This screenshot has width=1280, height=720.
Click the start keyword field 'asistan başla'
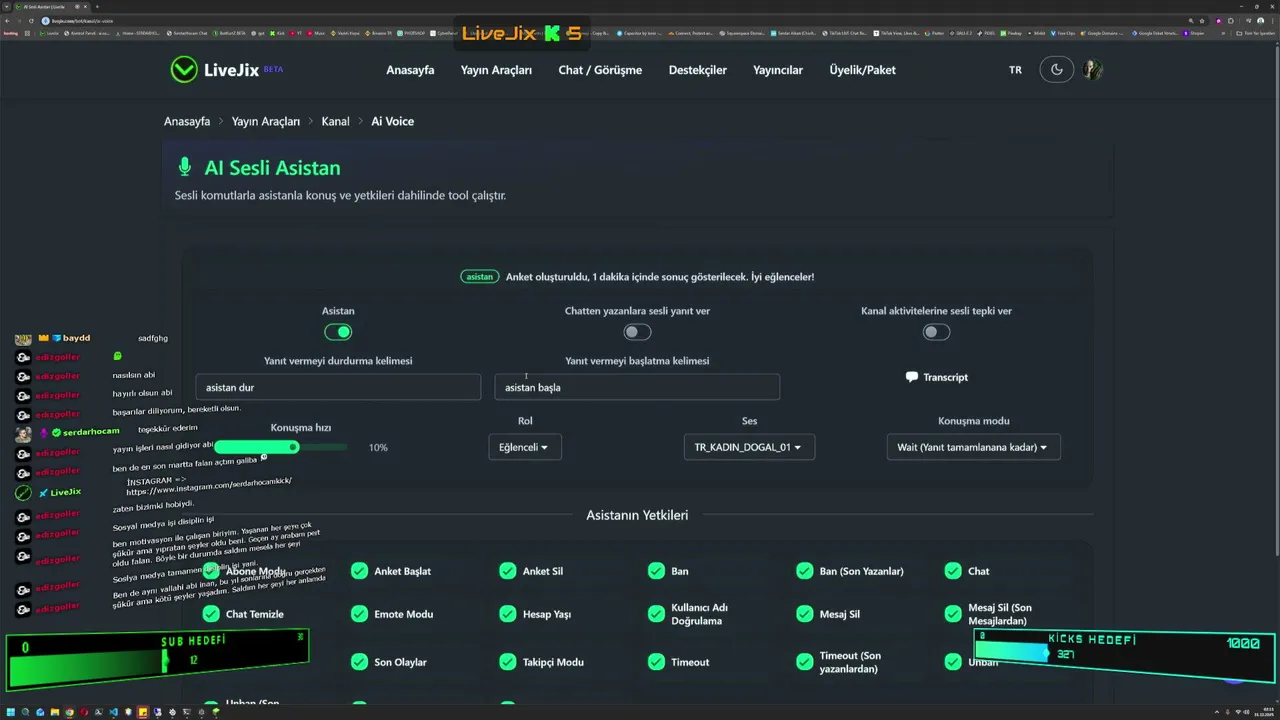click(637, 387)
